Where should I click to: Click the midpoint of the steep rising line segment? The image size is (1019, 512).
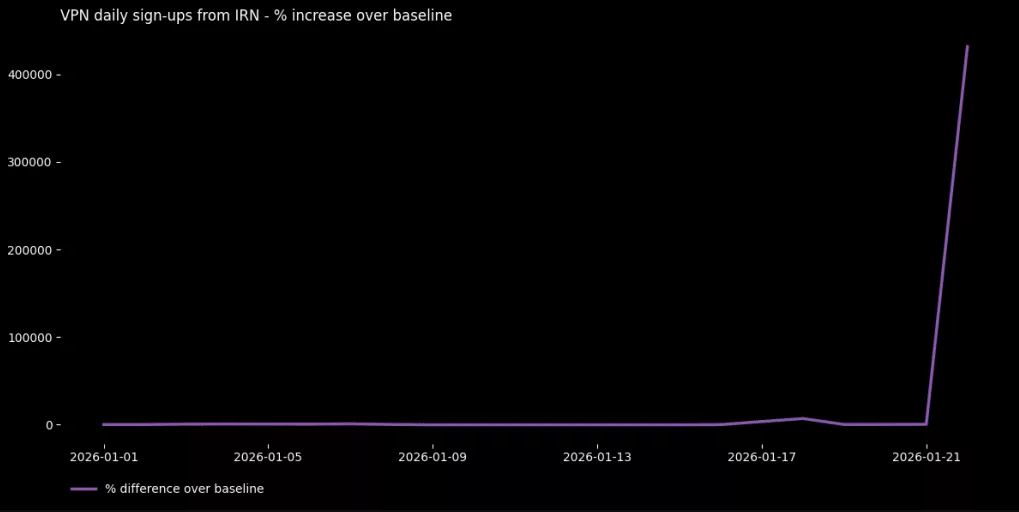pos(946,235)
